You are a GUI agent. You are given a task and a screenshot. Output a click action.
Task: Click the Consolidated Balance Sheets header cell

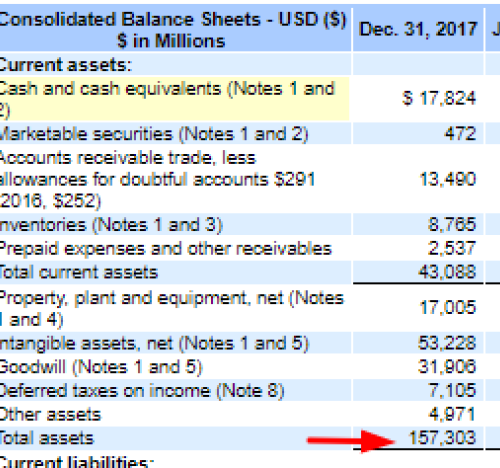[173, 30]
